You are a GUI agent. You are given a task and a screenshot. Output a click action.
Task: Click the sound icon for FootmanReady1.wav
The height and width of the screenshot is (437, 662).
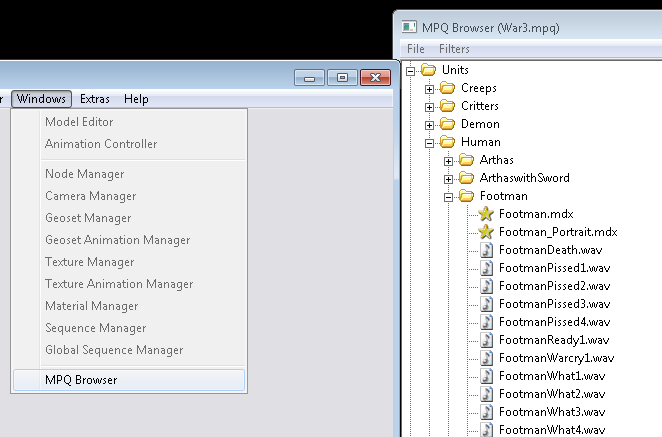[487, 340]
